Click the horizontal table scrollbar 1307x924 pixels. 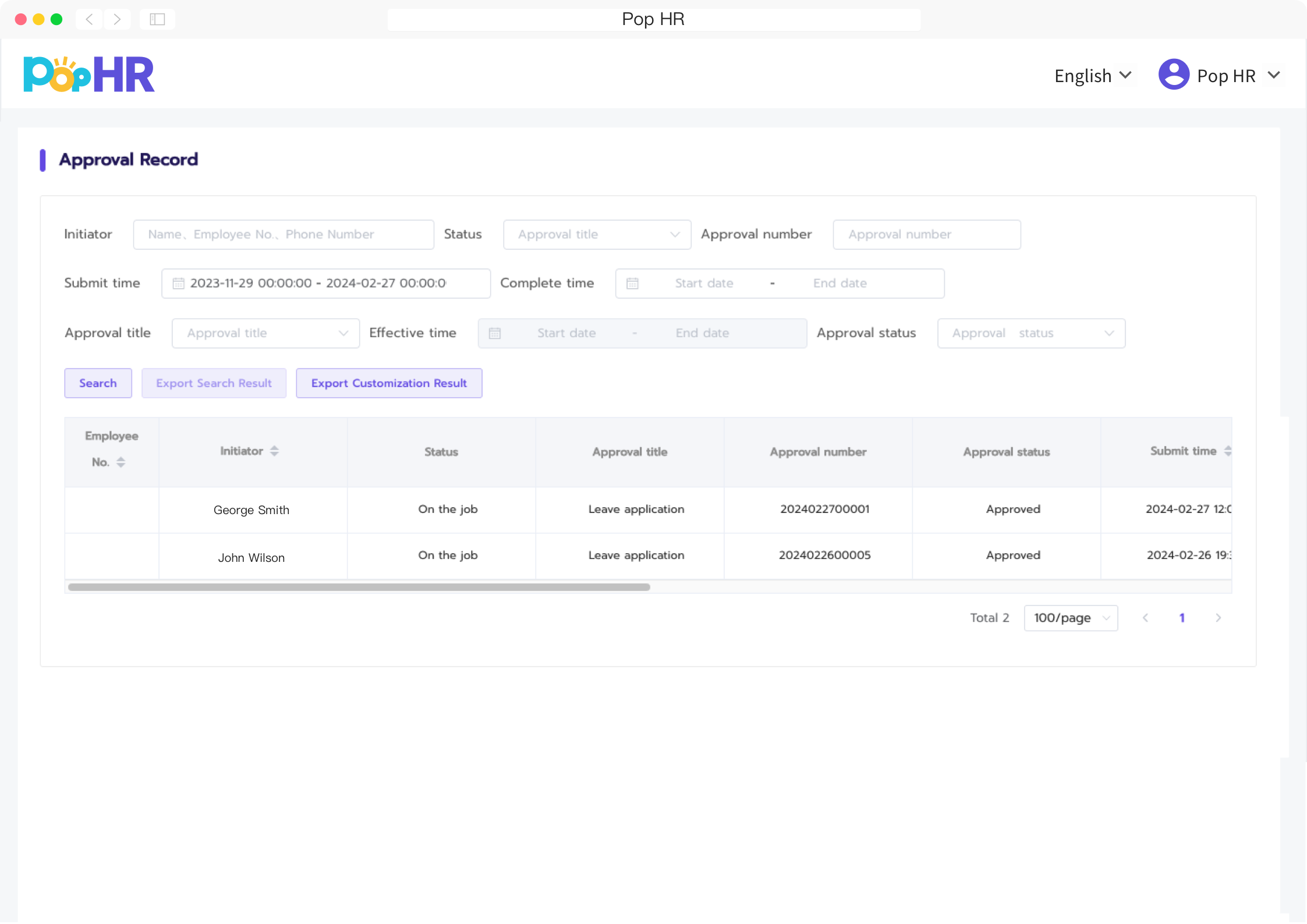tap(359, 587)
